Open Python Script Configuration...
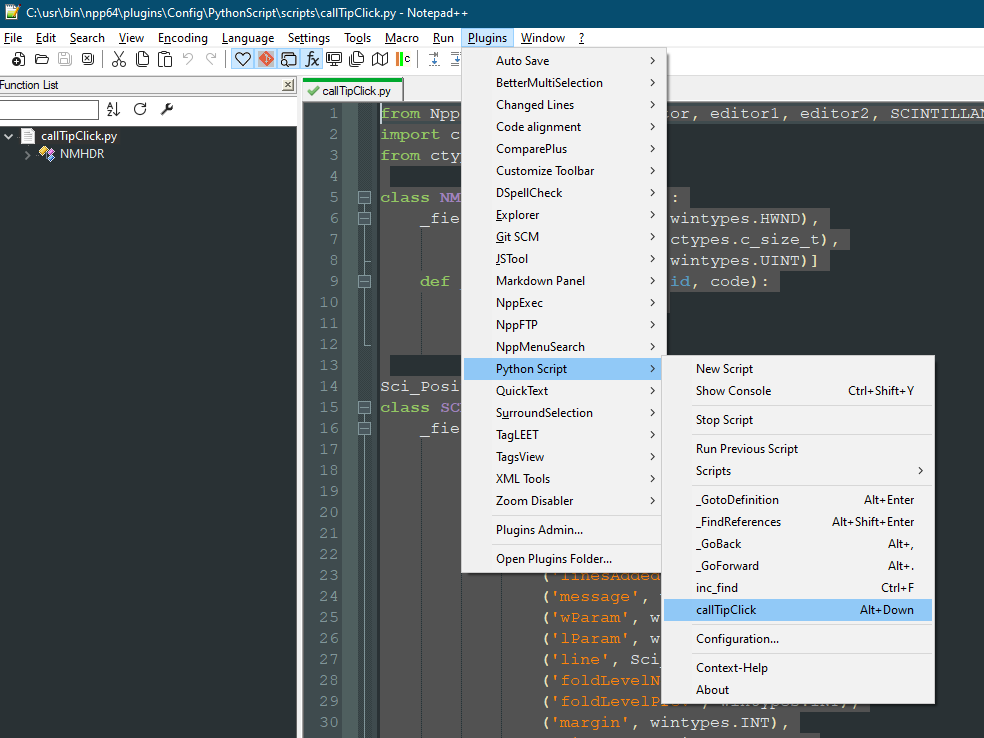This screenshot has width=984, height=738. tap(798, 639)
